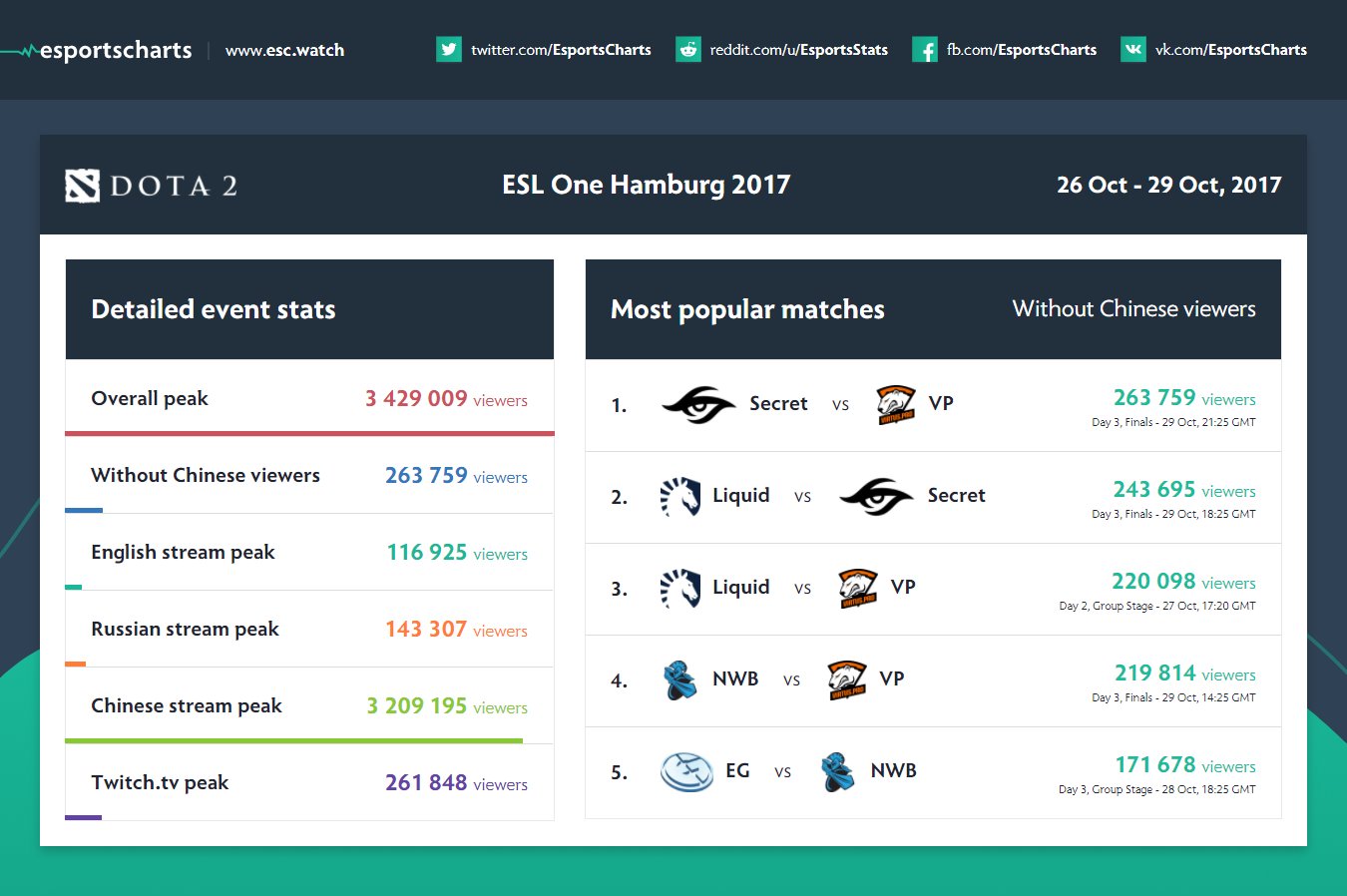Click the VP logo in match 3
The image size is (1347, 896).
tap(858, 588)
